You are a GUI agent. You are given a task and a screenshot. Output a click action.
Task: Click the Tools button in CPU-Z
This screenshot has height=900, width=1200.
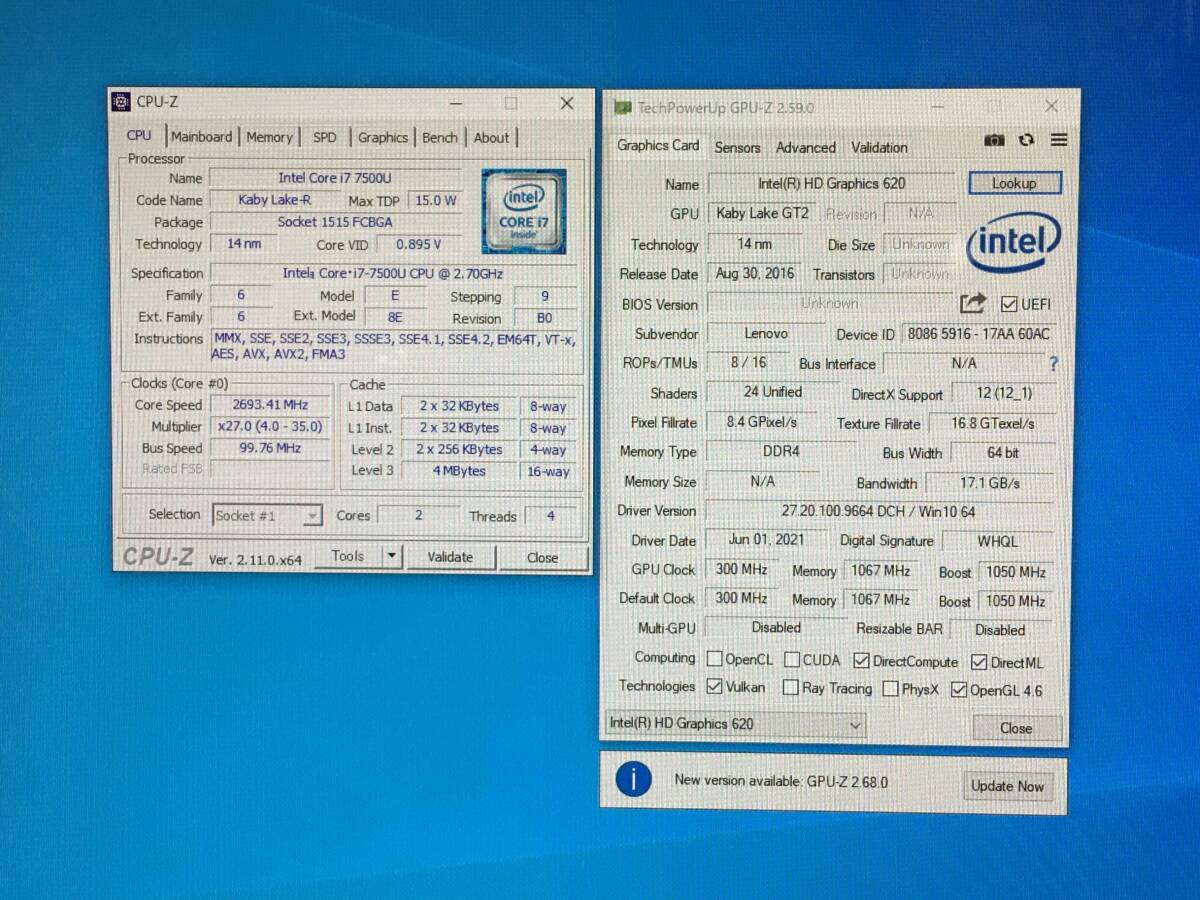[348, 556]
